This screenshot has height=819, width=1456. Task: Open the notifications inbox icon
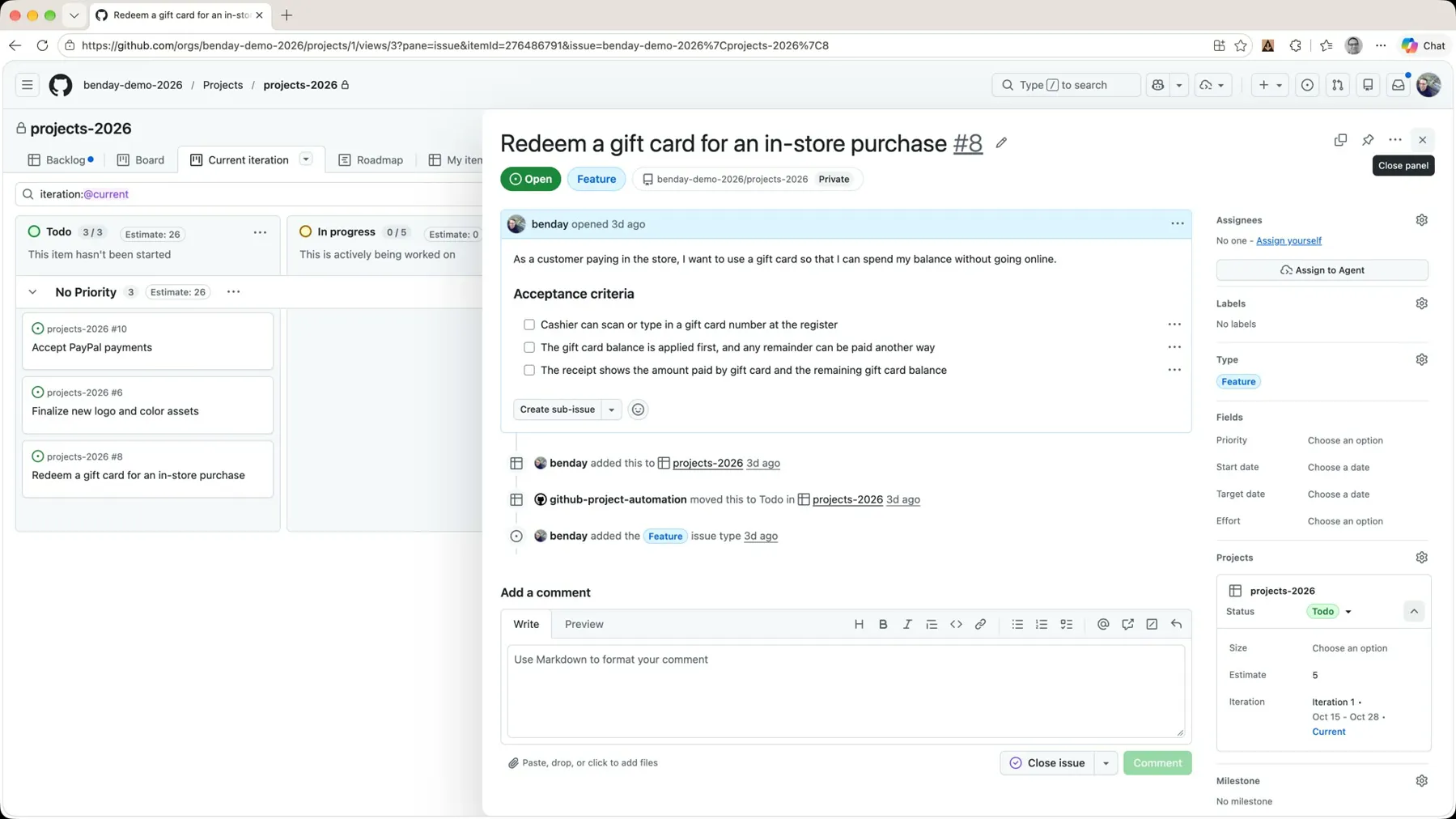pos(1398,85)
